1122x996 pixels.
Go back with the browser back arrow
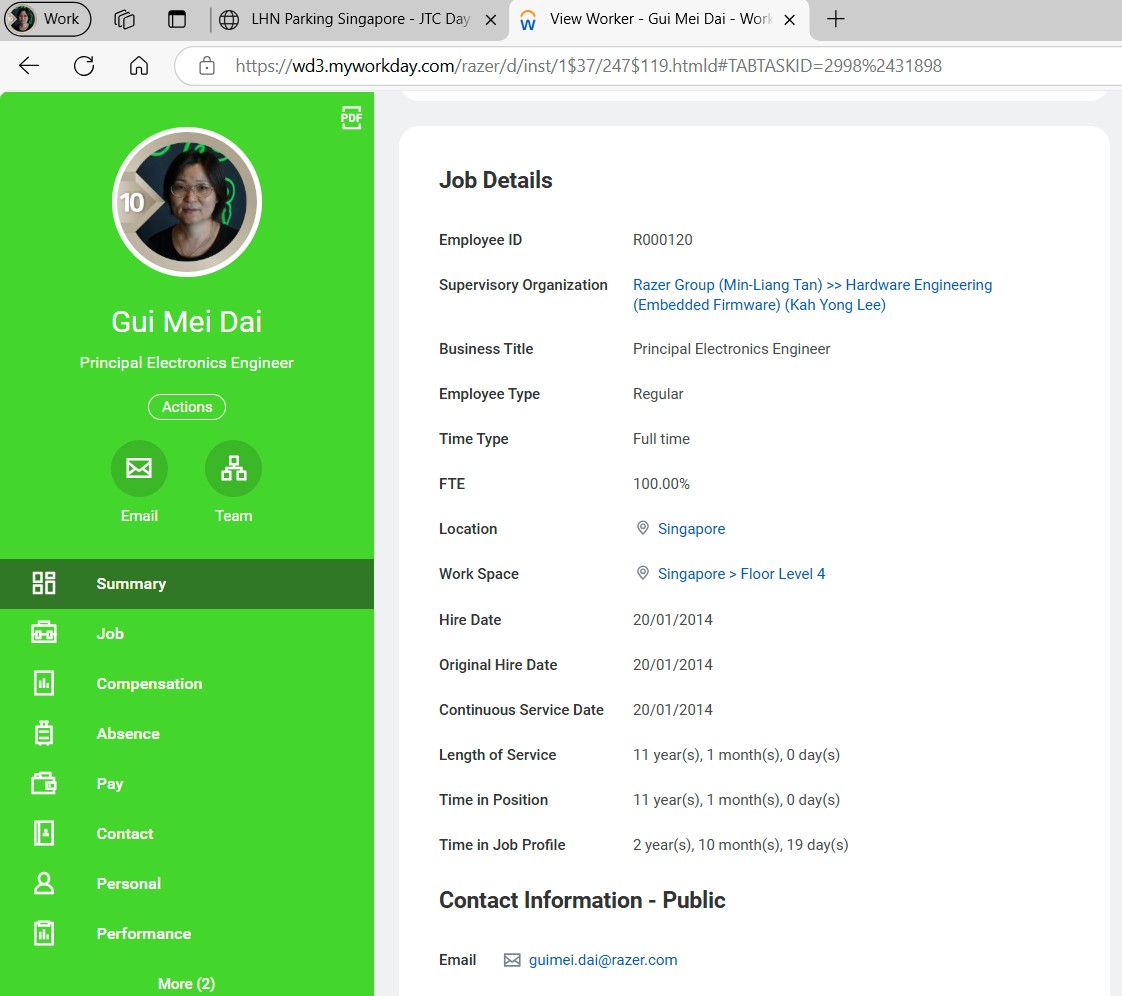[29, 66]
